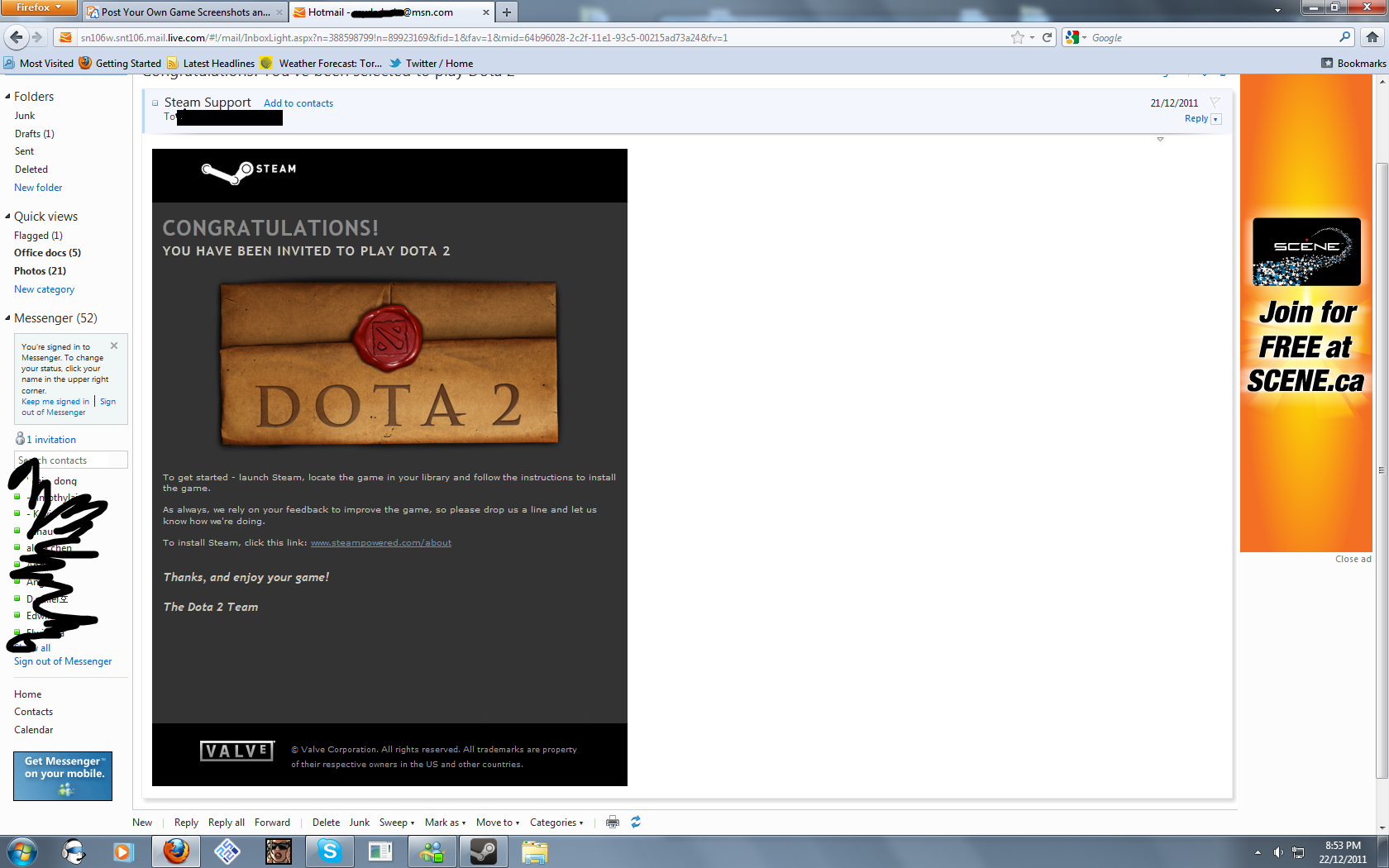Open a new tab with plus button
This screenshot has height=868, width=1389.
coord(507,12)
